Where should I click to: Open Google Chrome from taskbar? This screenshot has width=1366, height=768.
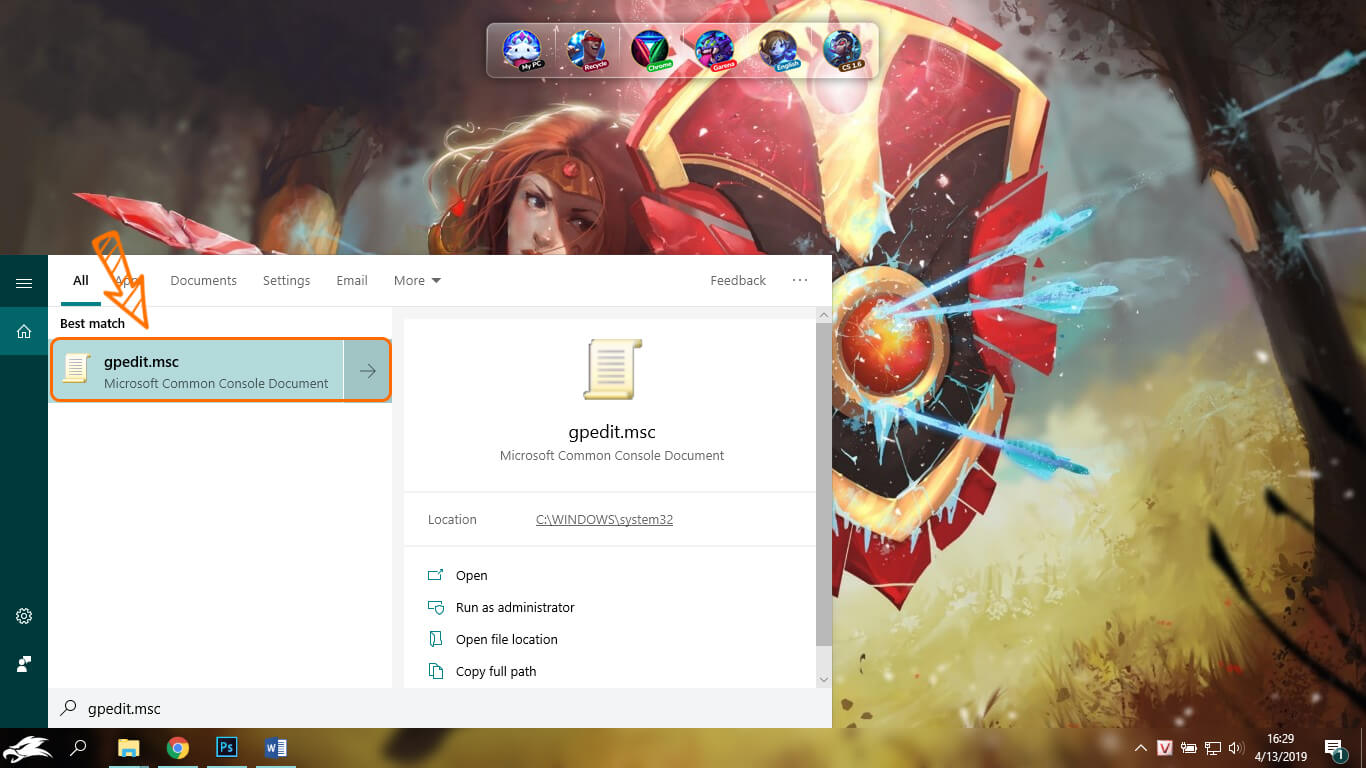pos(178,748)
